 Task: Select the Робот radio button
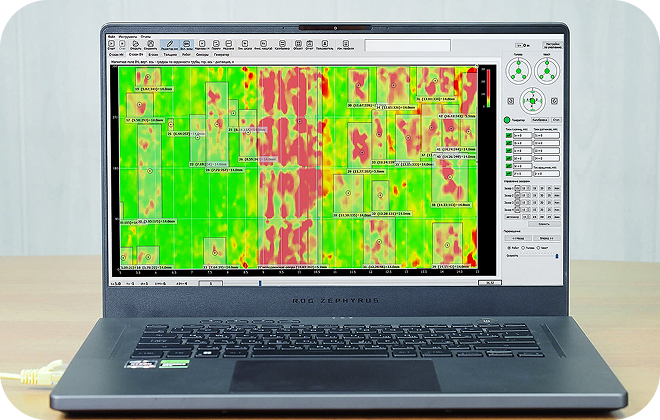pyautogui.click(x=511, y=249)
